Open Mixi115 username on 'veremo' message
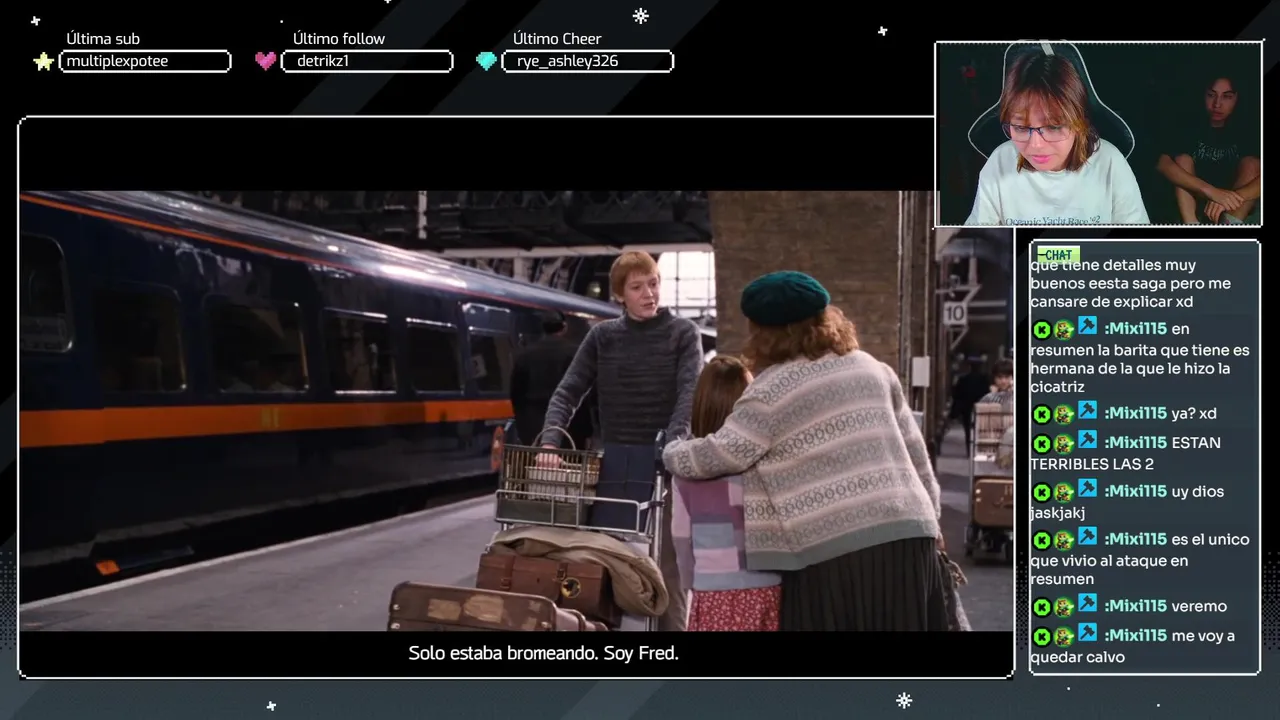 pyautogui.click(x=1135, y=606)
